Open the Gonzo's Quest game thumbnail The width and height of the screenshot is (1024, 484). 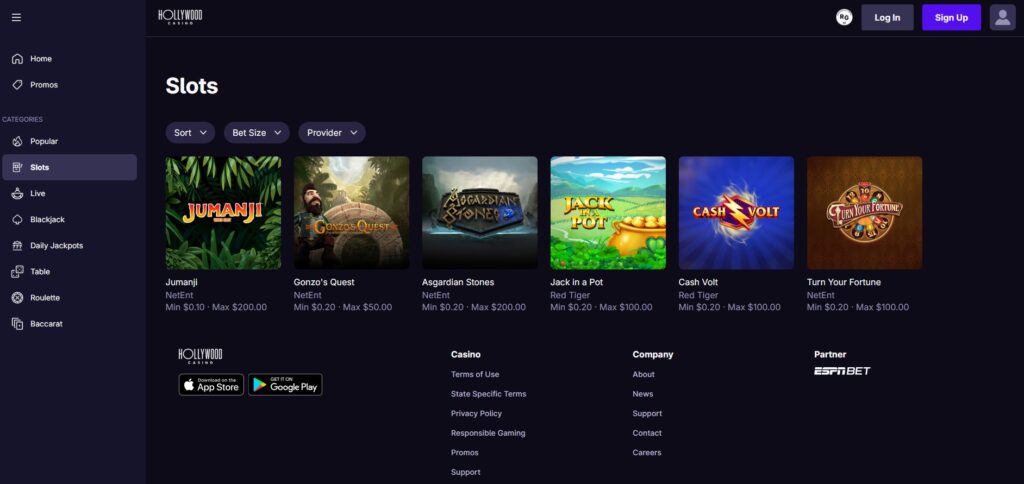tap(351, 213)
